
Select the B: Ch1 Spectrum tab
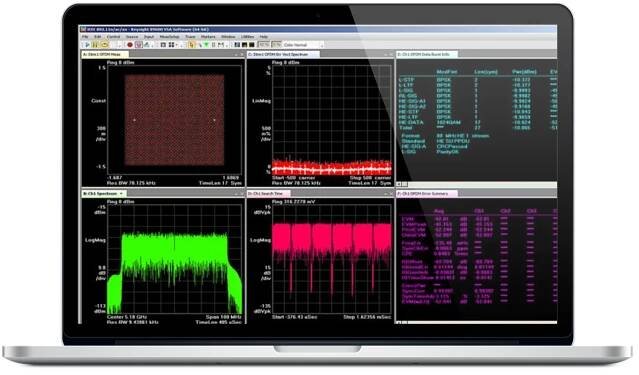click(104, 194)
